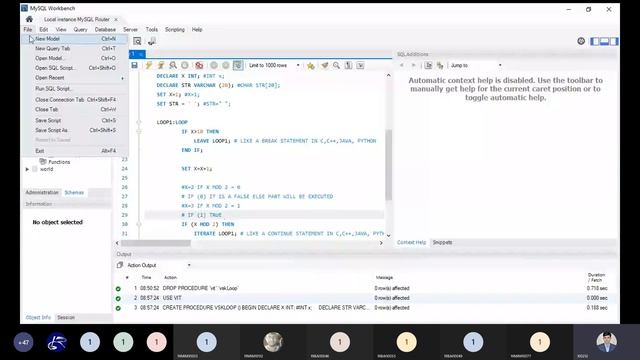This screenshot has height=360, width=640.
Task: Click the output copy icon beside Action Output
Action: click(x=120, y=265)
